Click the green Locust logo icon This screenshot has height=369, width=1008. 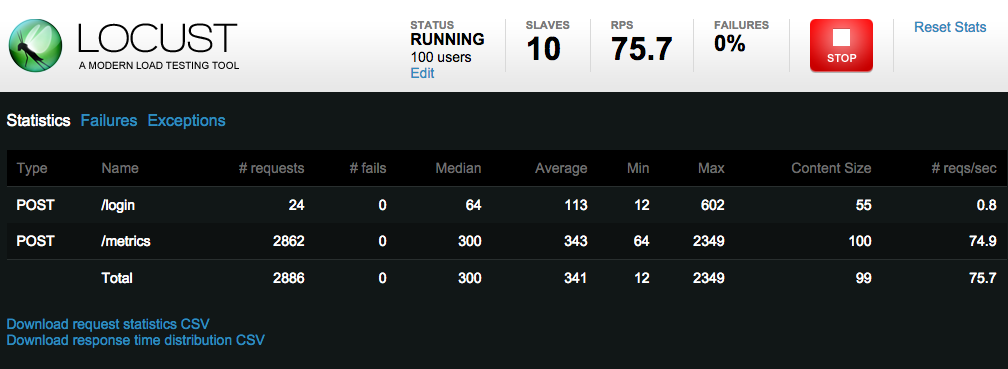(x=35, y=45)
